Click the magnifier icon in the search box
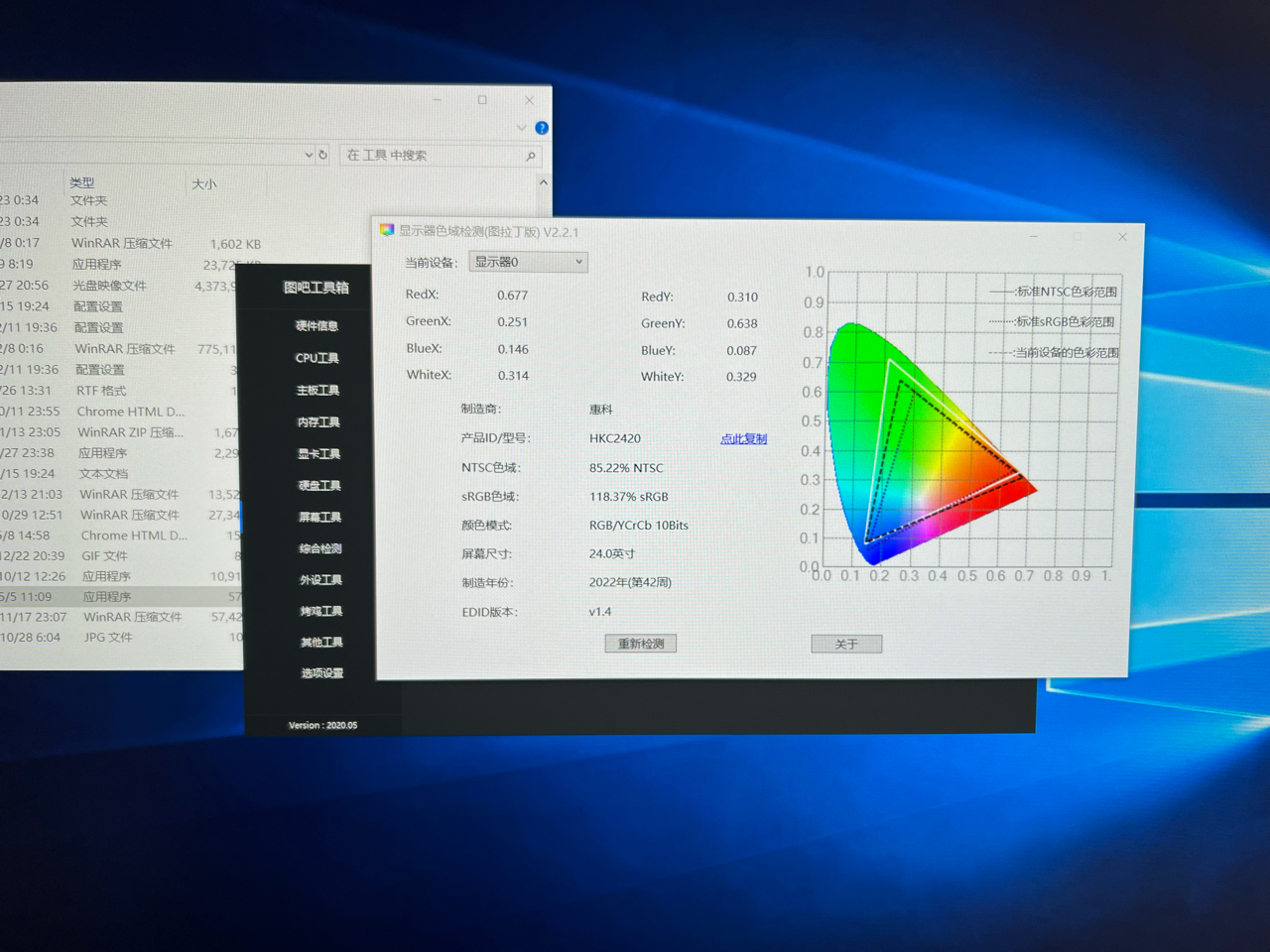 (531, 156)
